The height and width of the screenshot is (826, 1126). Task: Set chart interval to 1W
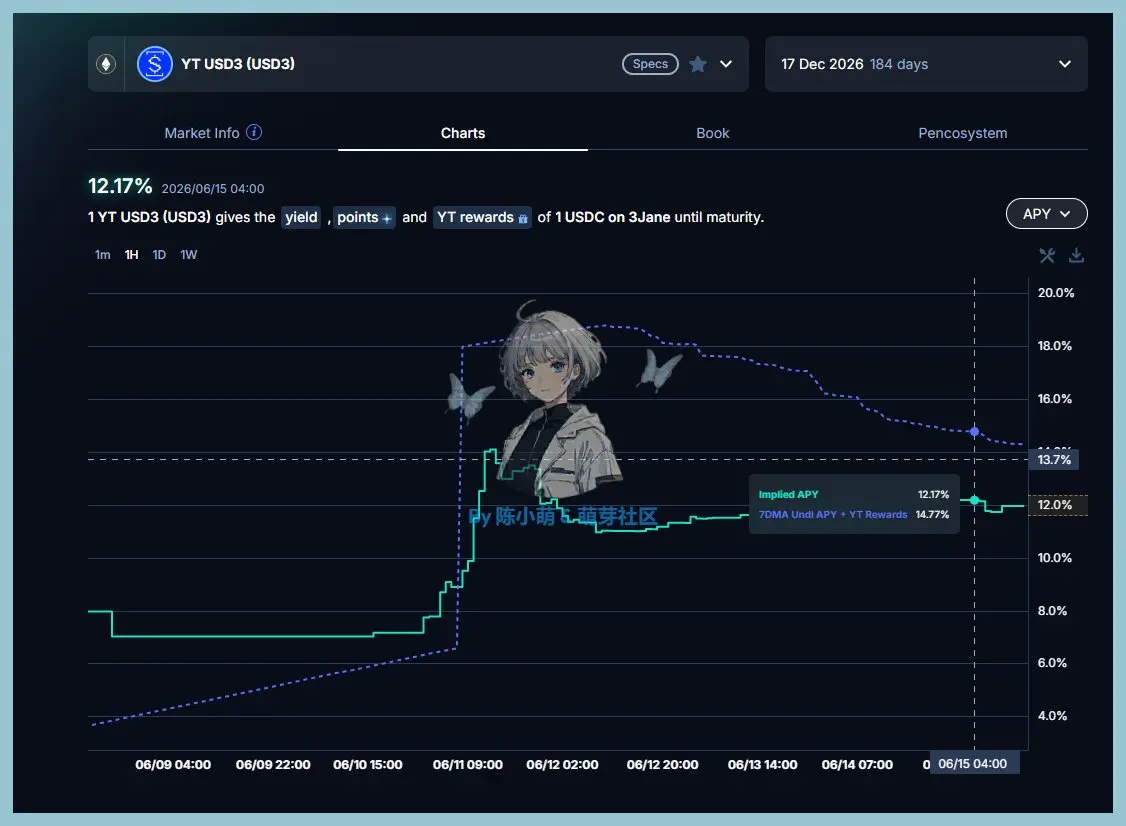click(189, 255)
